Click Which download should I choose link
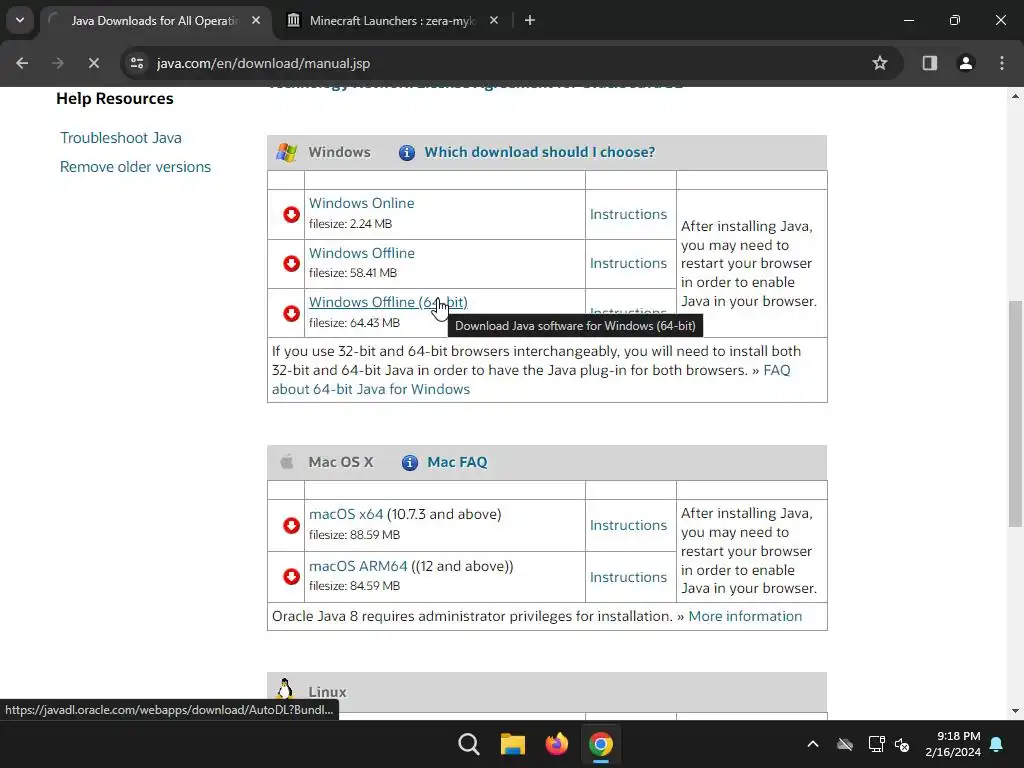The image size is (1024, 768). click(539, 152)
